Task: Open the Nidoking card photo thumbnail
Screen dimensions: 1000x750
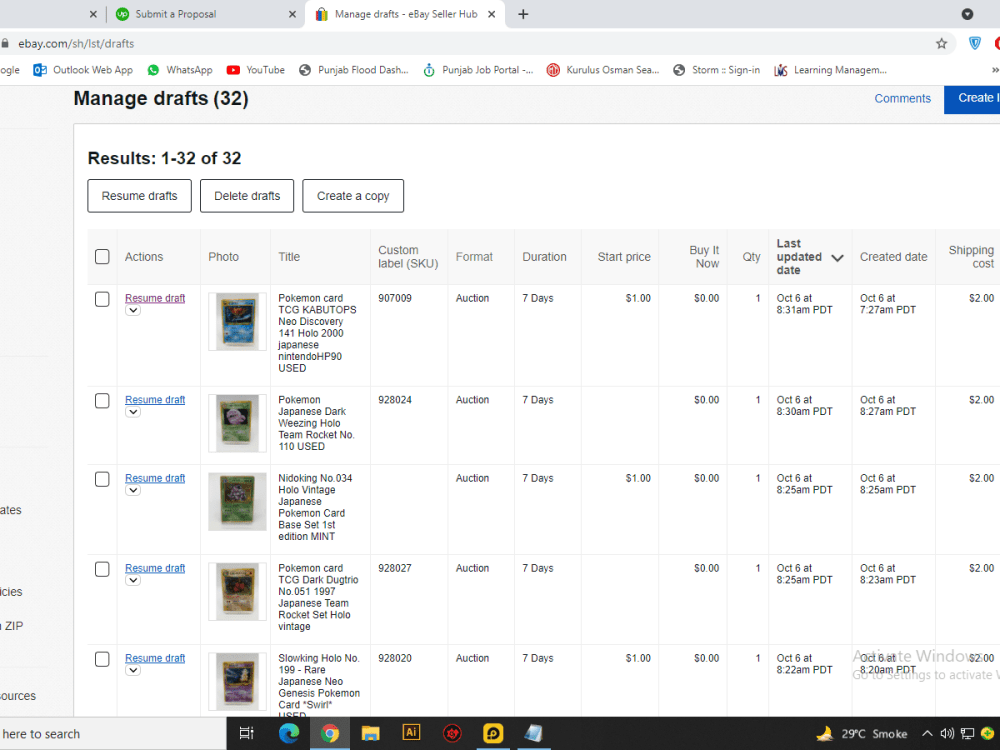Action: tap(237, 502)
